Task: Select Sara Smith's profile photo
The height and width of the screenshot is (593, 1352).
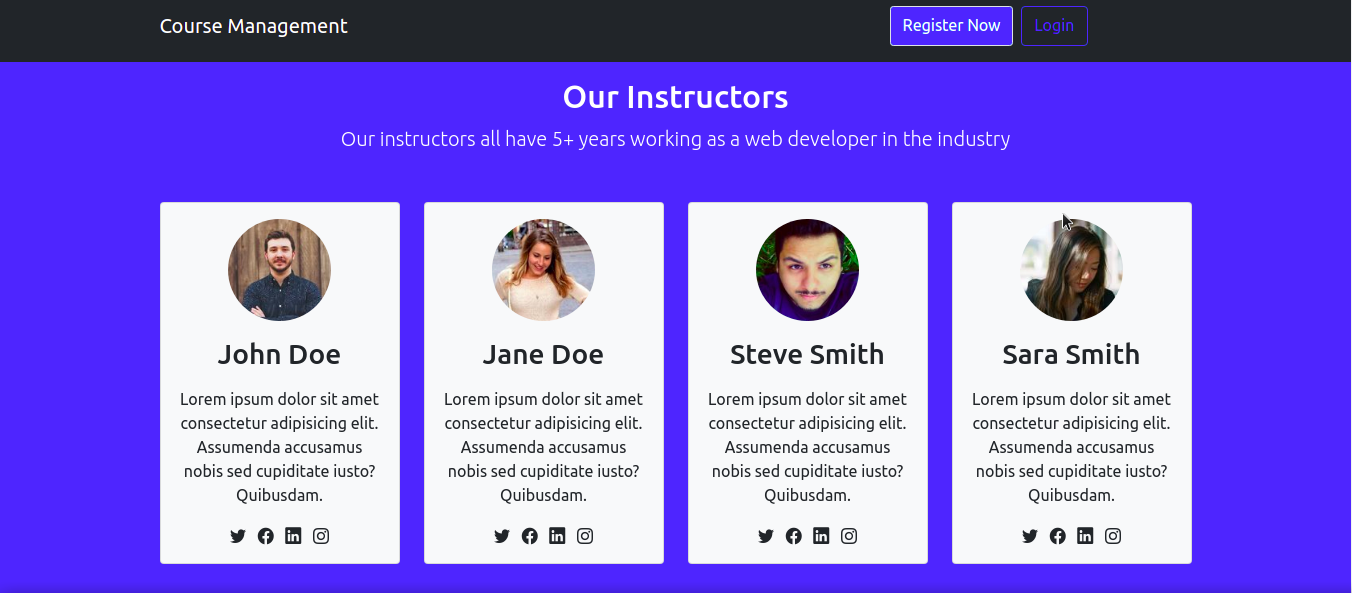Action: coord(1071,270)
